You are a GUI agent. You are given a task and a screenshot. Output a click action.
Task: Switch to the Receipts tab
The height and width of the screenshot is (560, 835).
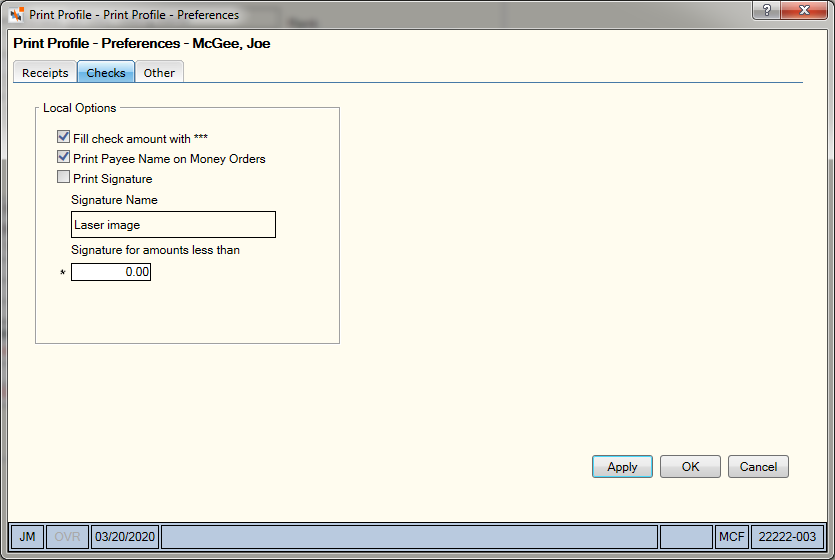point(45,73)
